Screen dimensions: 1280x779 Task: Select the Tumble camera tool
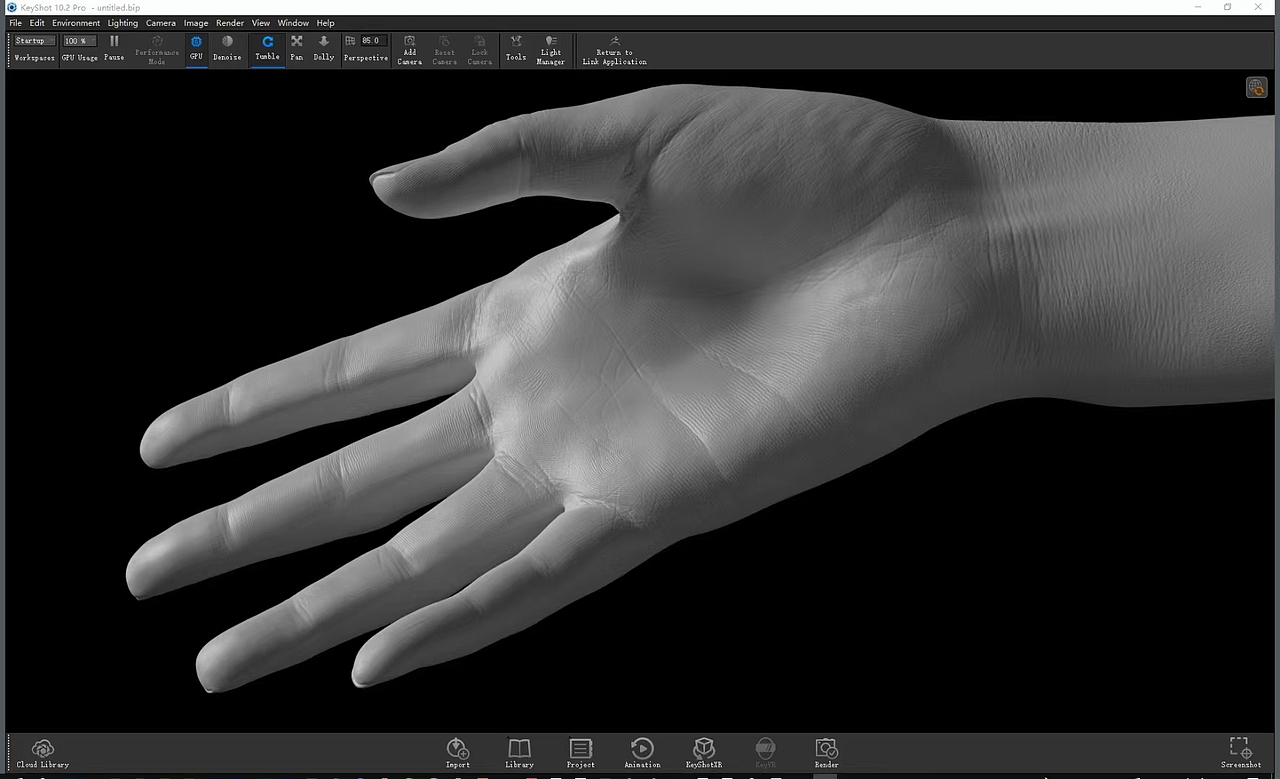[x=267, y=47]
